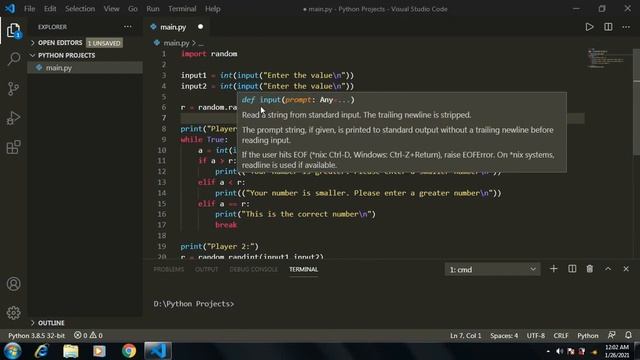Click breadcrumb main.py above editor
Screen dimensions: 640x360
(x=176, y=43)
